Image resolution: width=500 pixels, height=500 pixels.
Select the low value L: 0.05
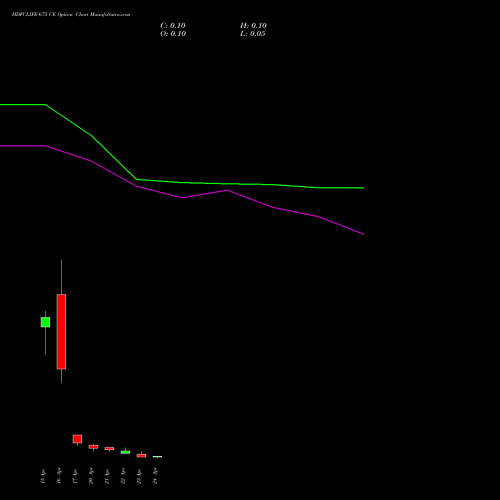coord(252,34)
